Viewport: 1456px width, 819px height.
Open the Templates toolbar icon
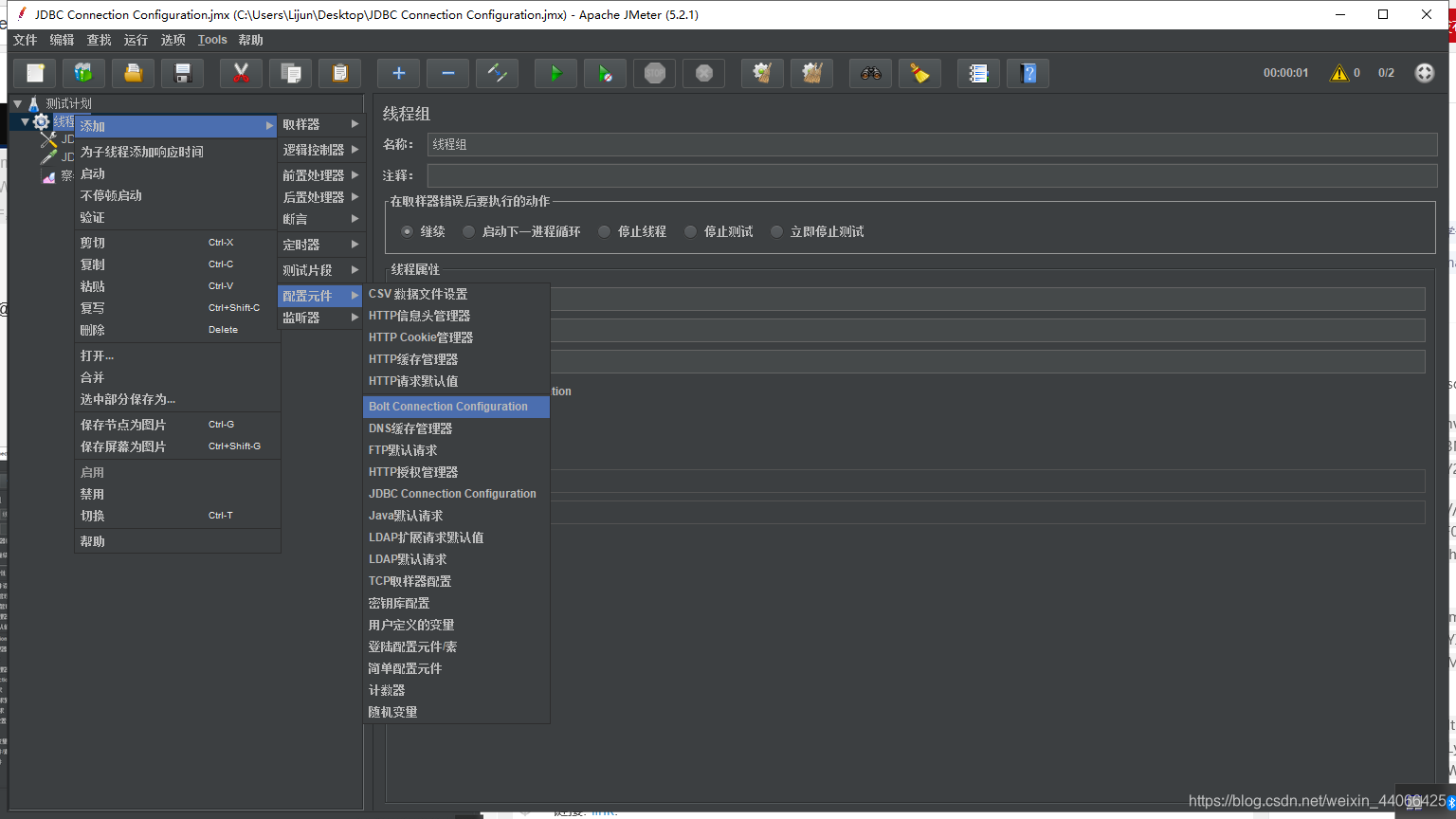pyautogui.click(x=84, y=73)
